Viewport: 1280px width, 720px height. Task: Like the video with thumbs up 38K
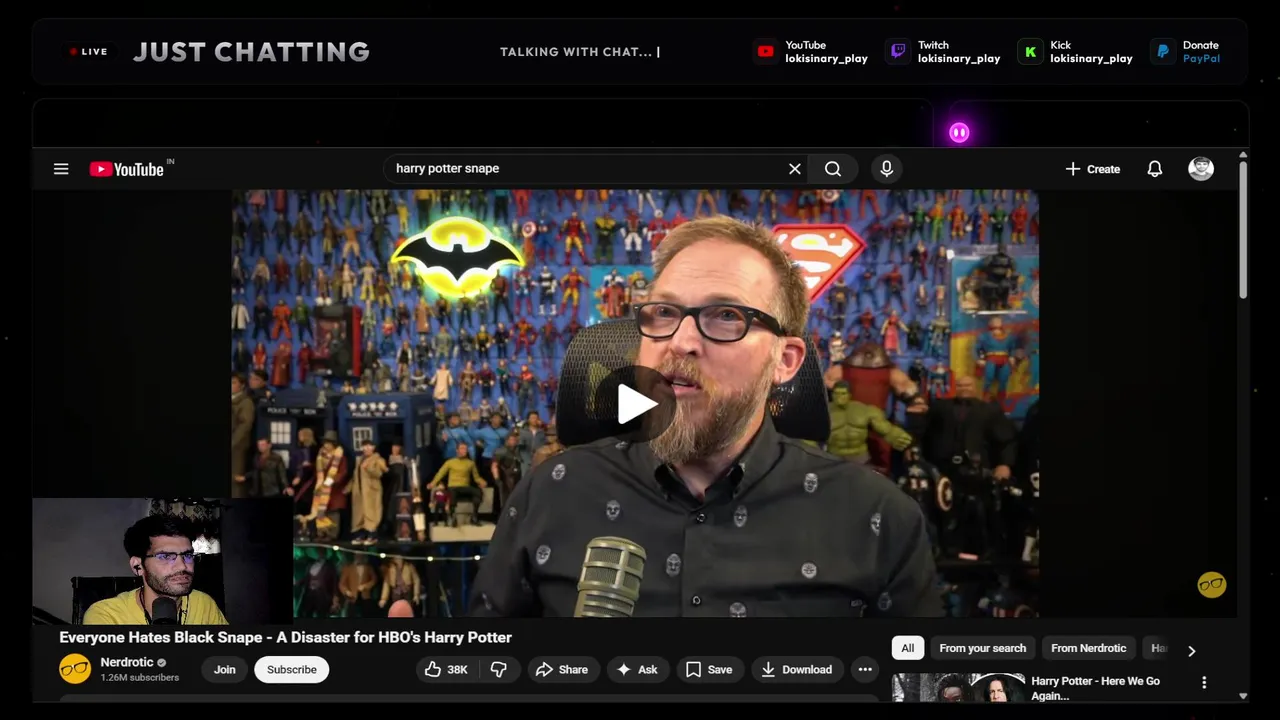447,669
